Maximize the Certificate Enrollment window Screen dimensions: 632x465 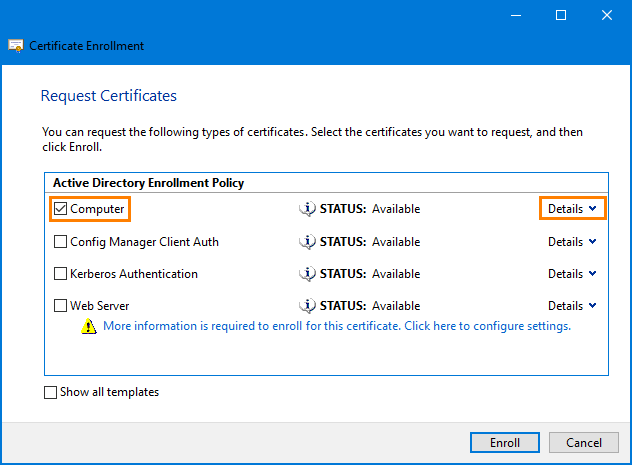click(561, 15)
